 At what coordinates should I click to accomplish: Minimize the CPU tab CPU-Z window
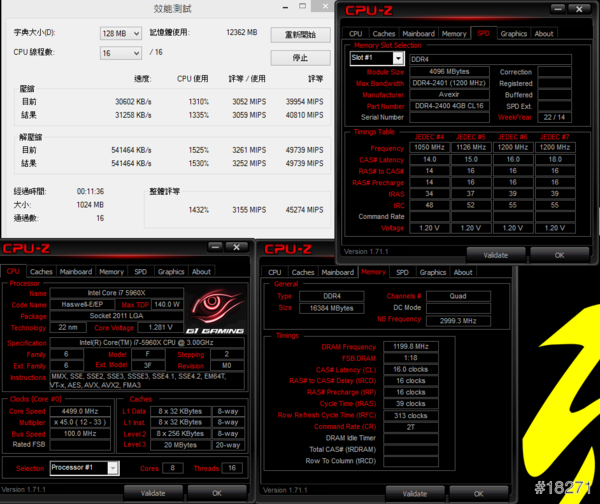point(215,247)
